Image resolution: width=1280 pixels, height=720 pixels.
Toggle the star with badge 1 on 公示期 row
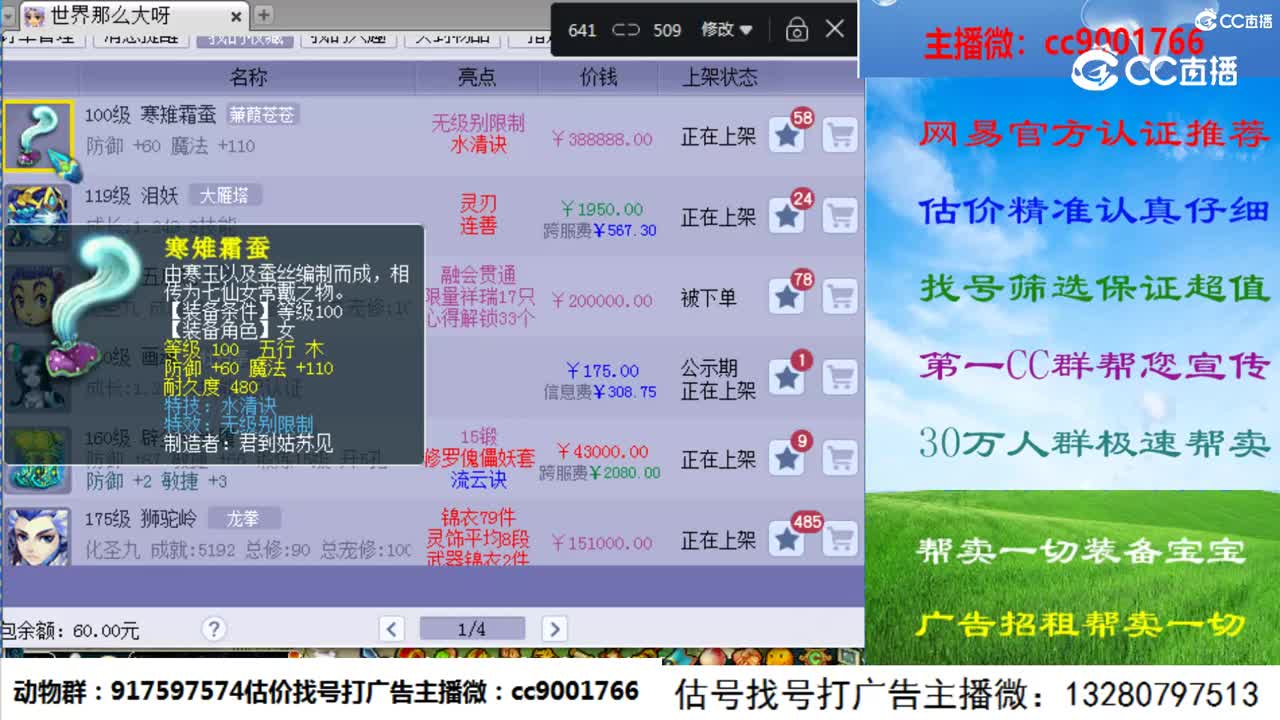788,378
